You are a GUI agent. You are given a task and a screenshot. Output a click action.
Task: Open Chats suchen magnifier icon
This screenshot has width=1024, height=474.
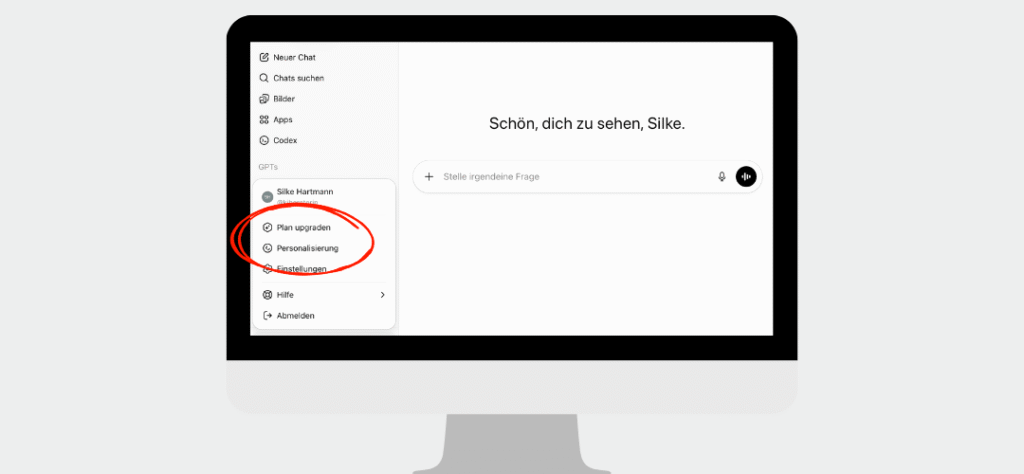pos(264,78)
